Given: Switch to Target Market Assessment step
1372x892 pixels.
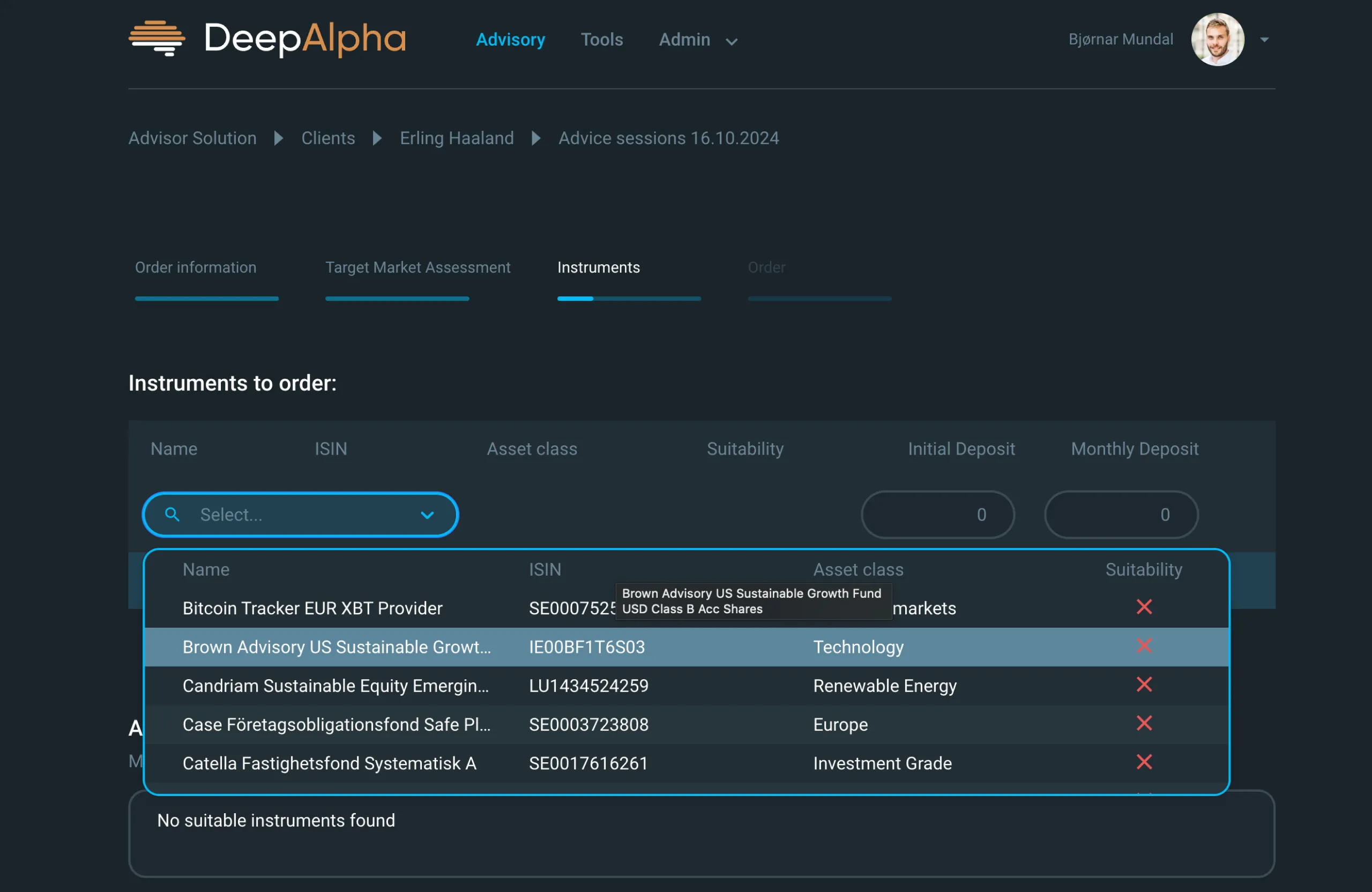Looking at the screenshot, I should pyautogui.click(x=418, y=267).
